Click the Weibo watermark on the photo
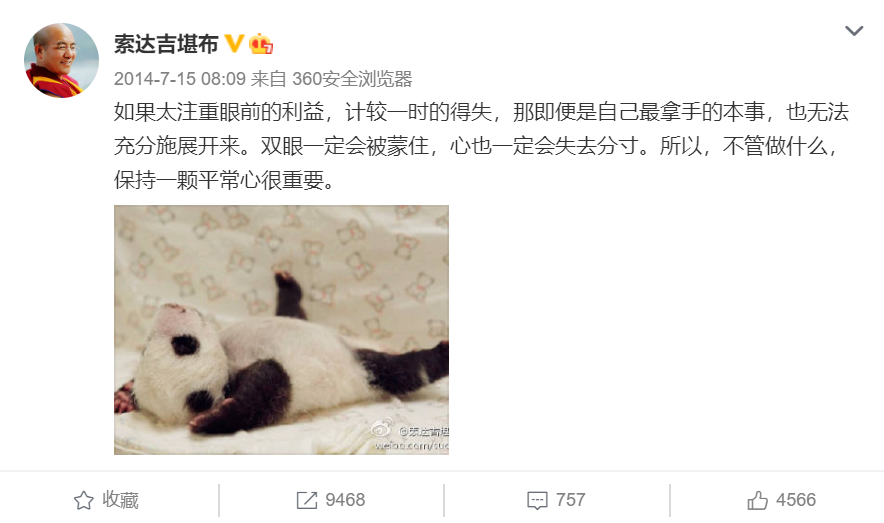This screenshot has width=884, height=523. 410,437
